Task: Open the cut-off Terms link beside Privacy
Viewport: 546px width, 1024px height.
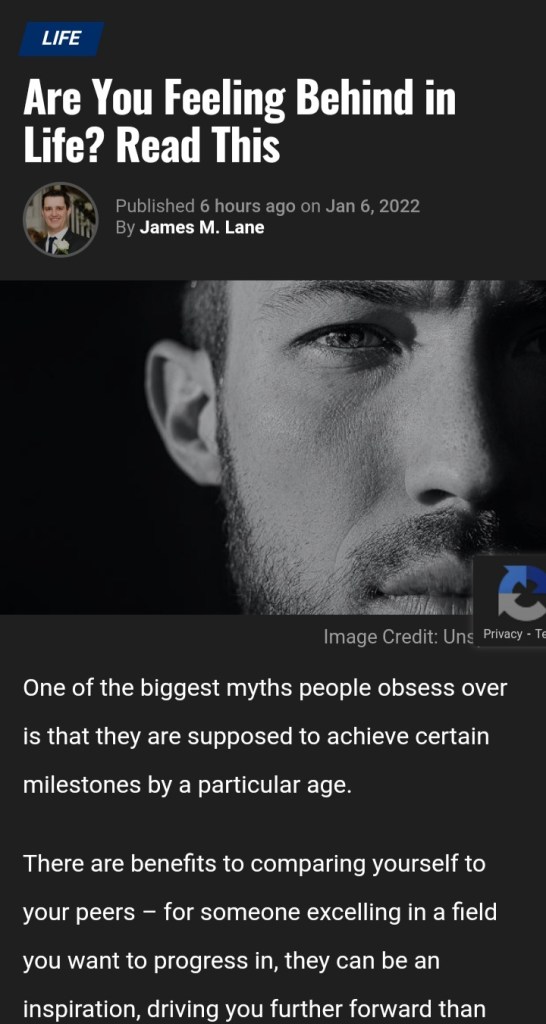Action: (x=540, y=633)
